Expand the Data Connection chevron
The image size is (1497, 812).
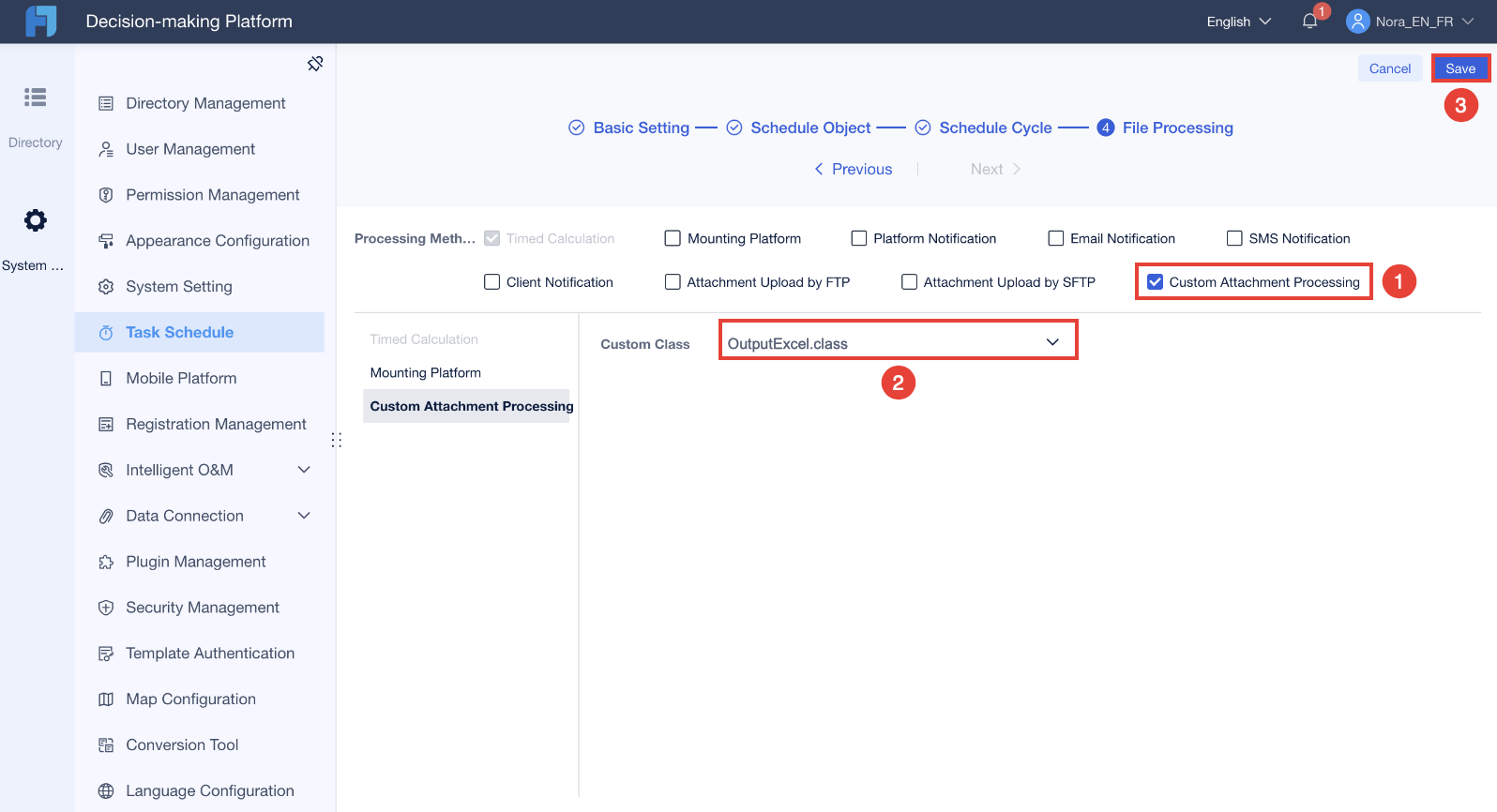(304, 516)
